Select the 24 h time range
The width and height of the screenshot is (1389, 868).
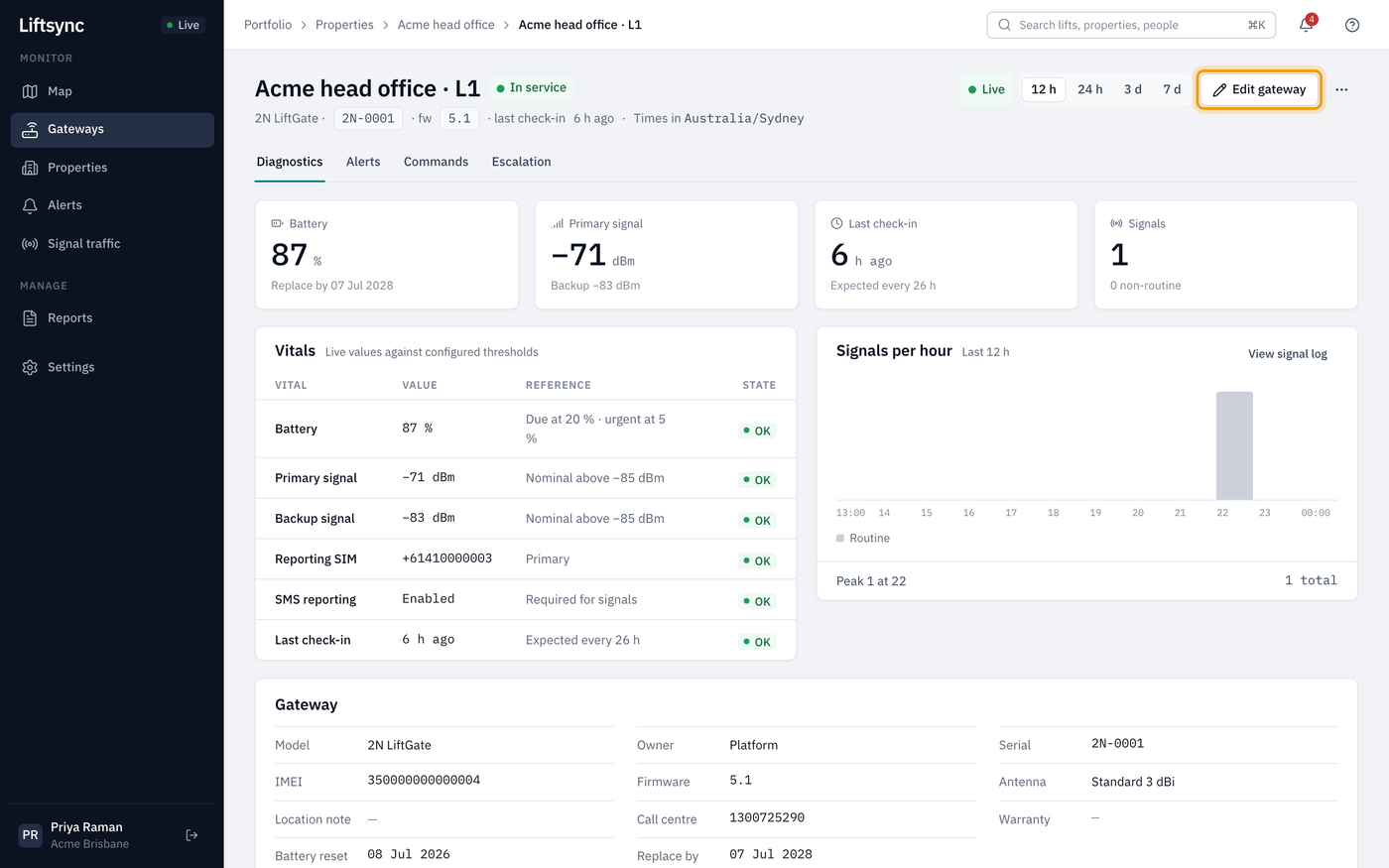click(x=1090, y=89)
